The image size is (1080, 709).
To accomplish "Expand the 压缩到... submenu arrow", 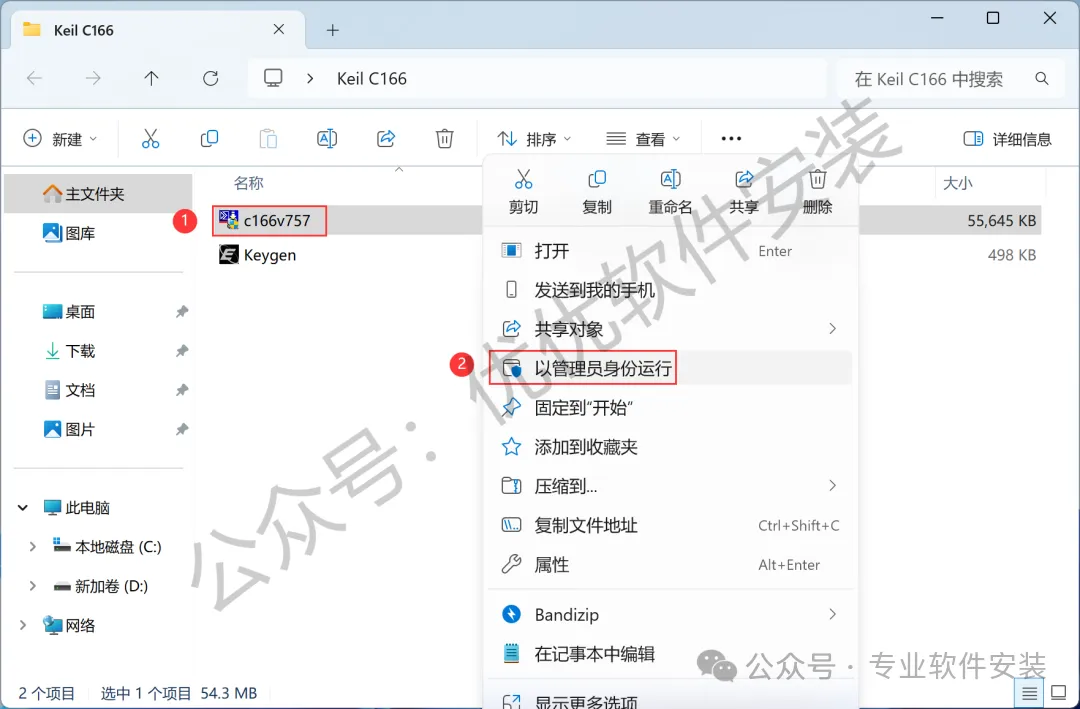I will [x=832, y=486].
